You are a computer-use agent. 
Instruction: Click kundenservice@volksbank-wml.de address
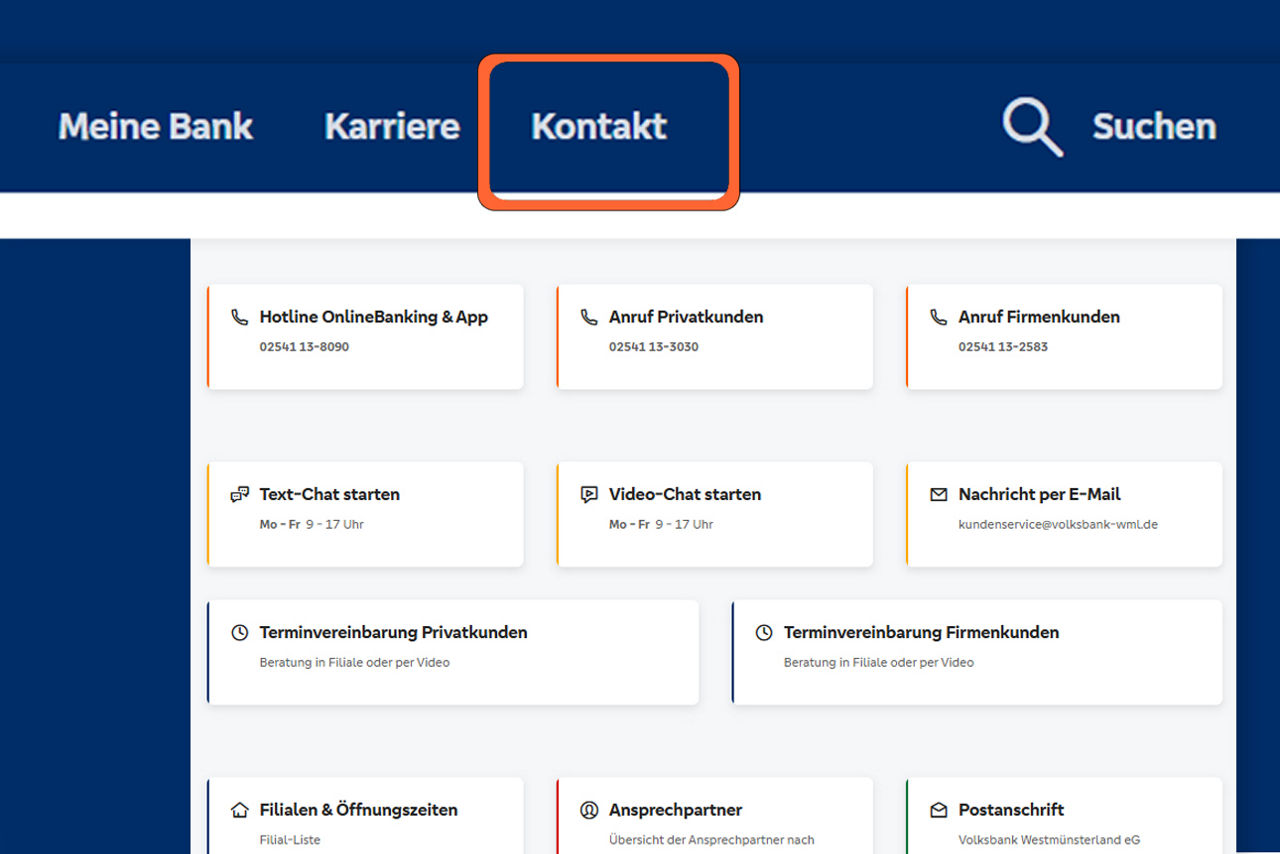(1058, 524)
